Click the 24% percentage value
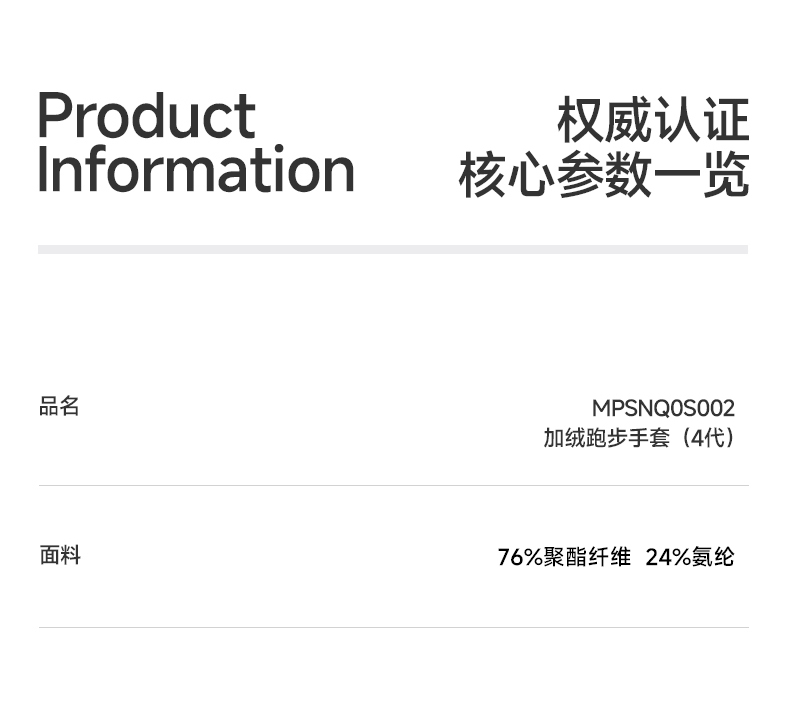Image resolution: width=790 pixels, height=705 pixels. click(668, 557)
